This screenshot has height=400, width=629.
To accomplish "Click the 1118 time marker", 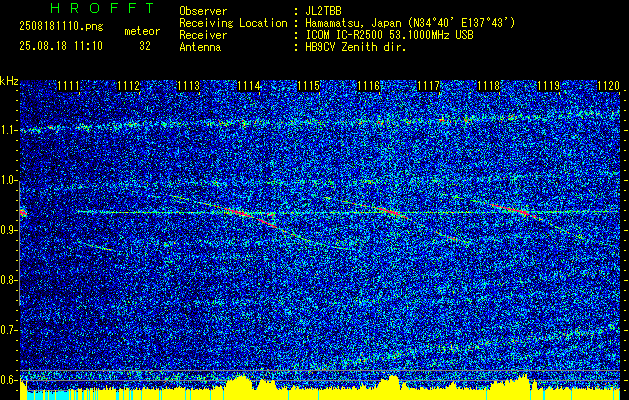I will (489, 85).
